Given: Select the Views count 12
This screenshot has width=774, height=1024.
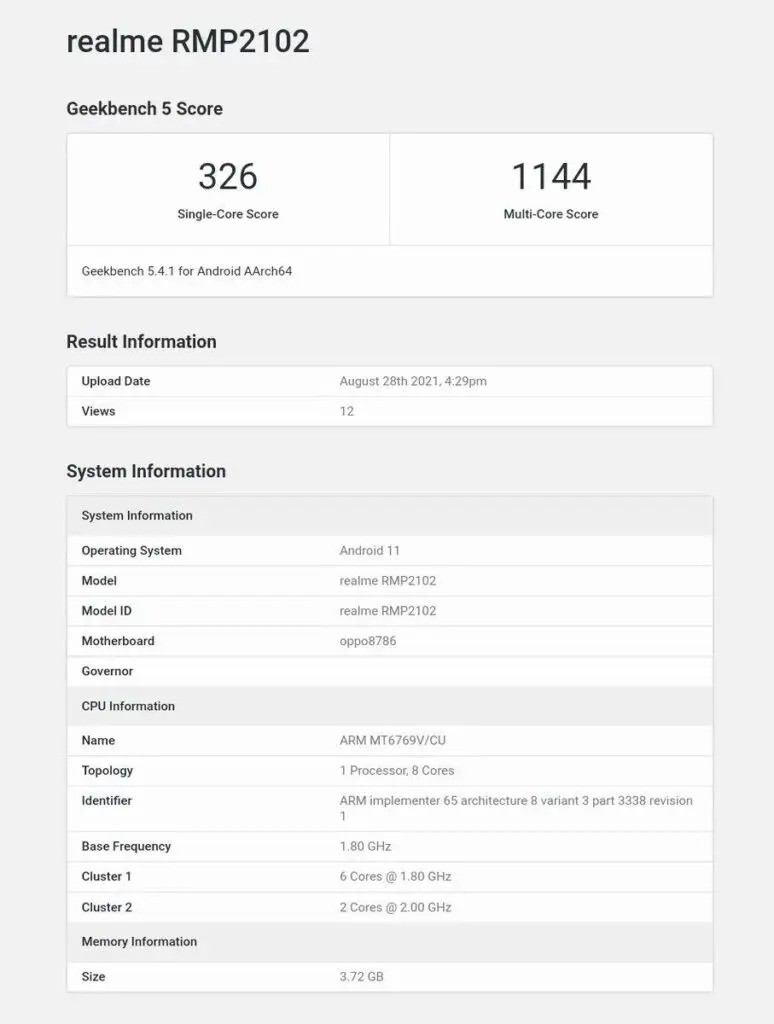Looking at the screenshot, I should click(x=347, y=411).
